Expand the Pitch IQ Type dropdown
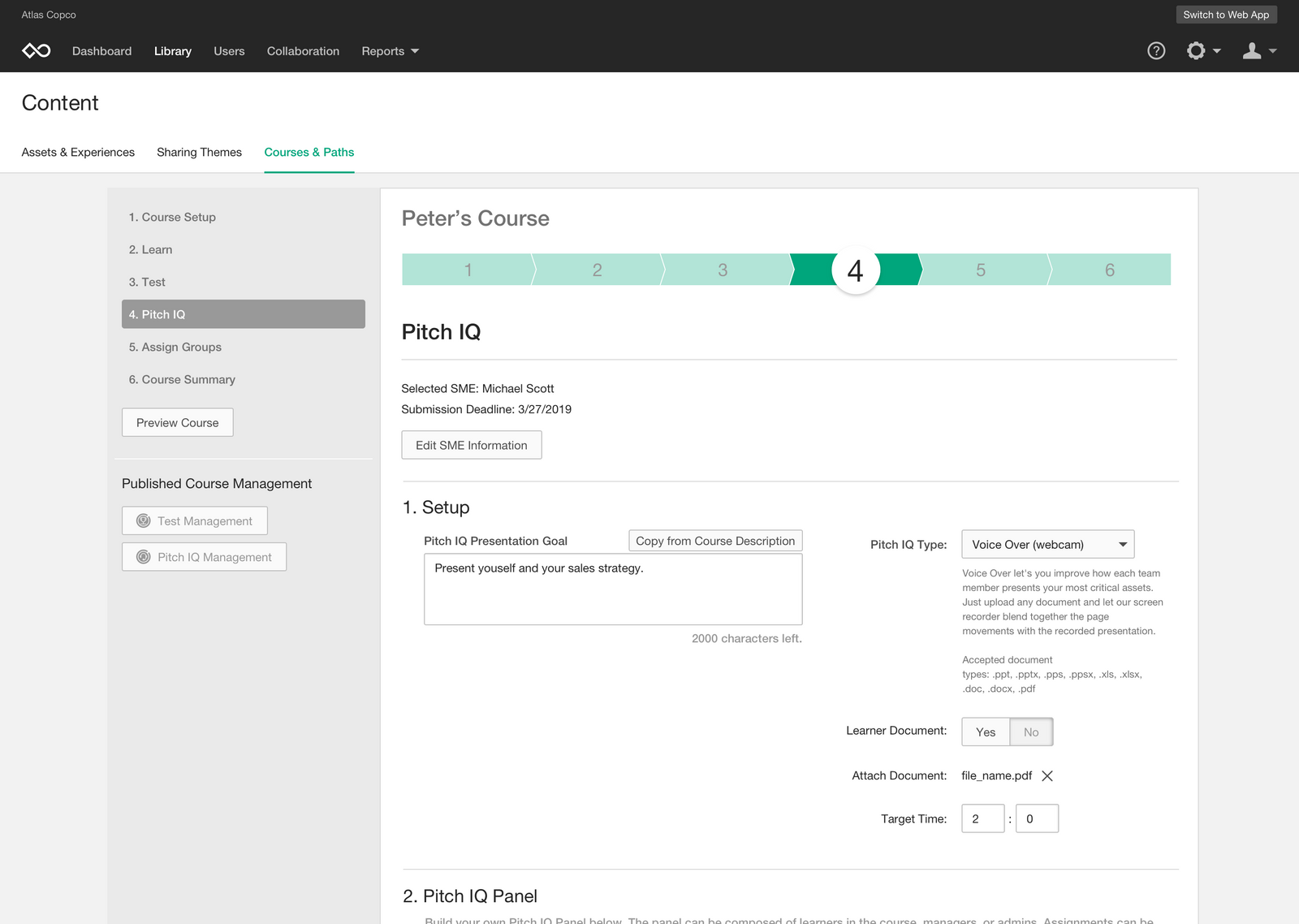The height and width of the screenshot is (924, 1299). (1047, 545)
